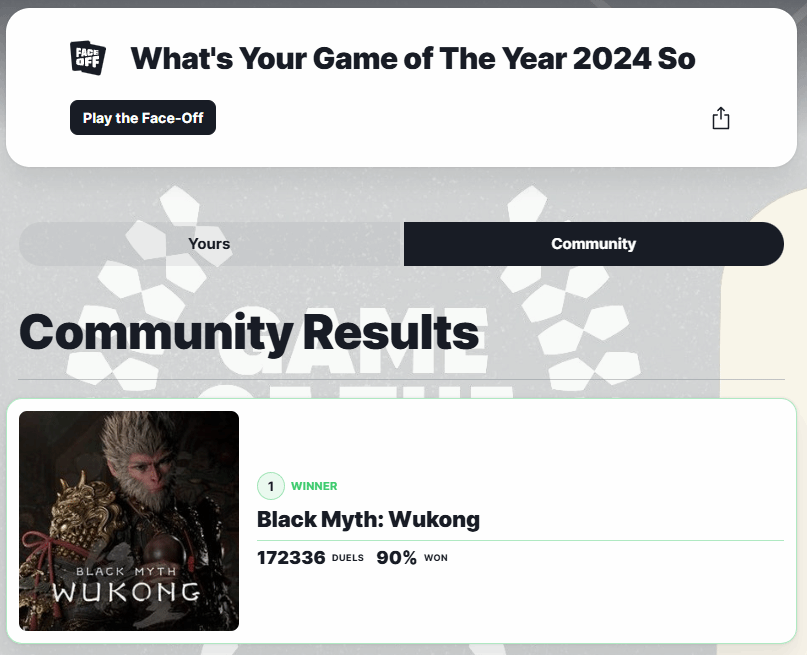Click the Game of The Year 2024 title
The image size is (807, 655).
click(413, 58)
